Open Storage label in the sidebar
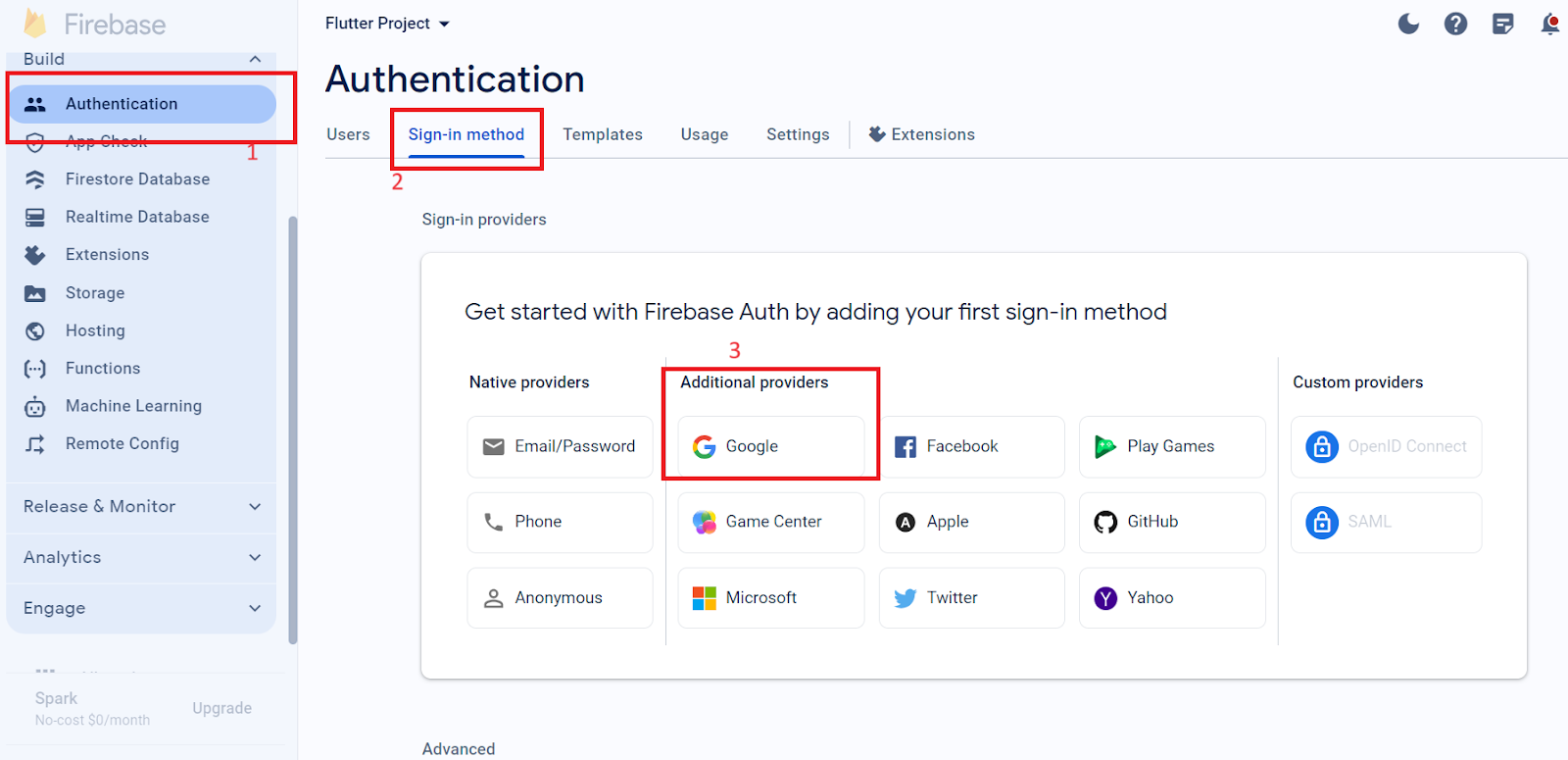This screenshot has height=760, width=1568. 95,293
